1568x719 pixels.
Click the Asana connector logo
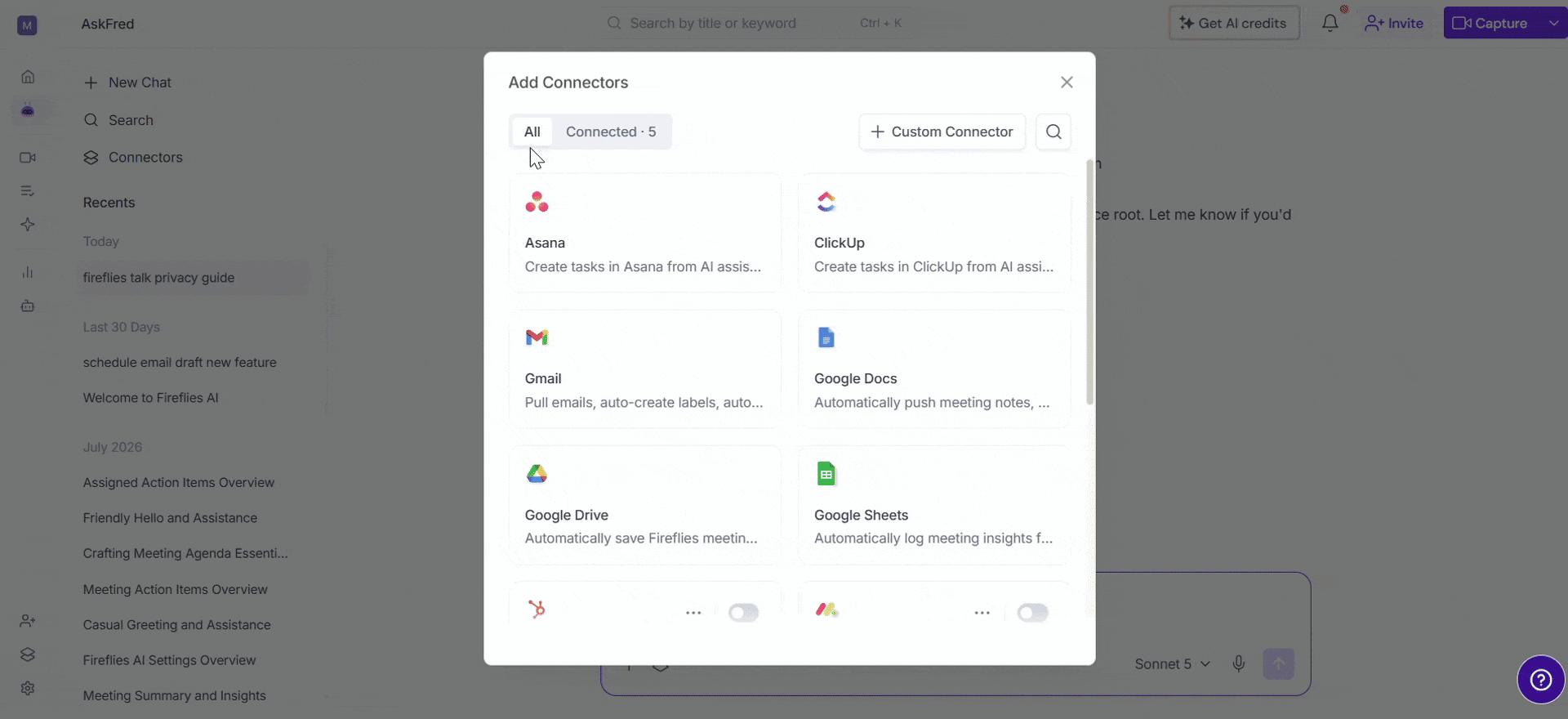click(537, 202)
